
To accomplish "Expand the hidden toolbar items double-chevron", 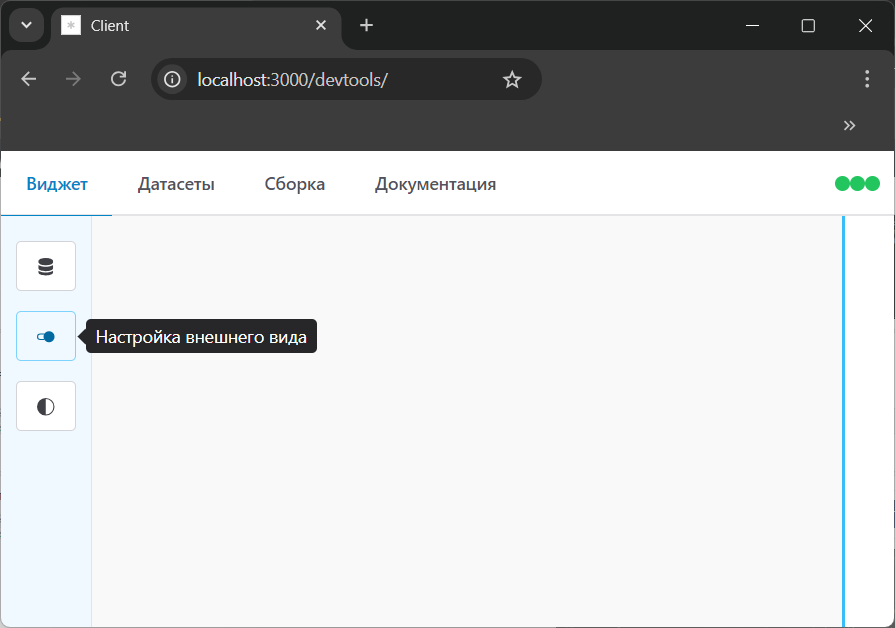I will pyautogui.click(x=849, y=125).
